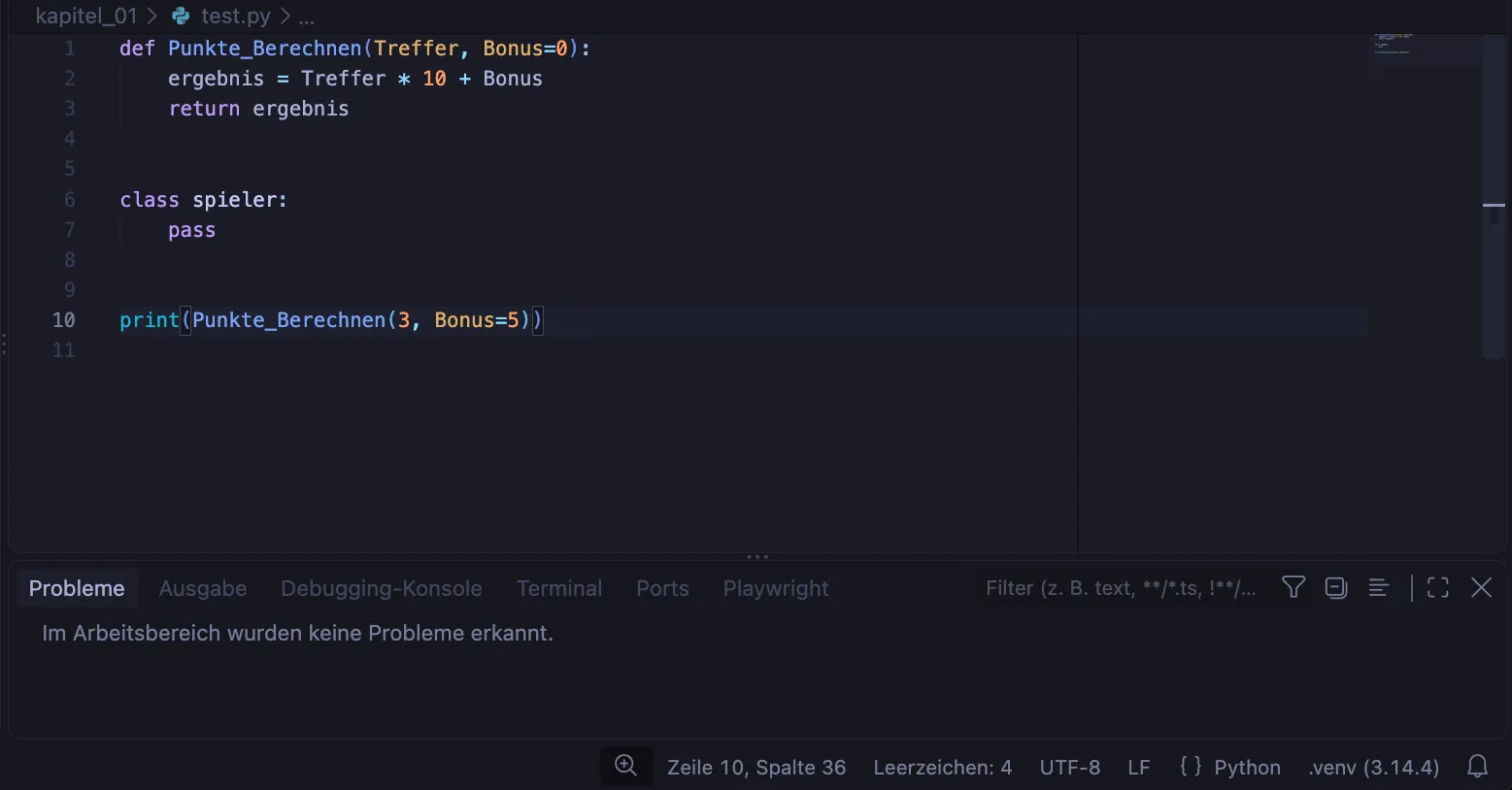Open the Ausgabe tab
1512x790 pixels.
pos(203,588)
